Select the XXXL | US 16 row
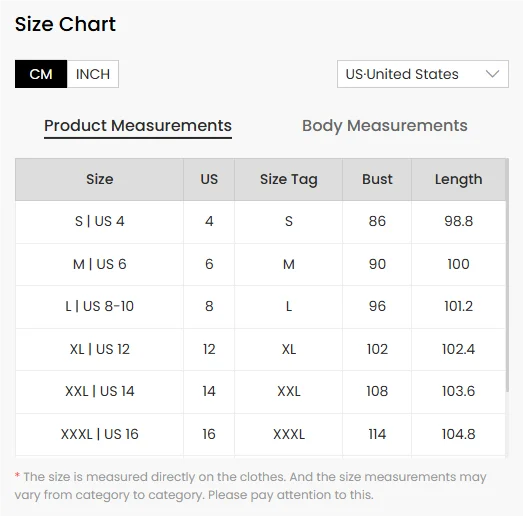 260,434
